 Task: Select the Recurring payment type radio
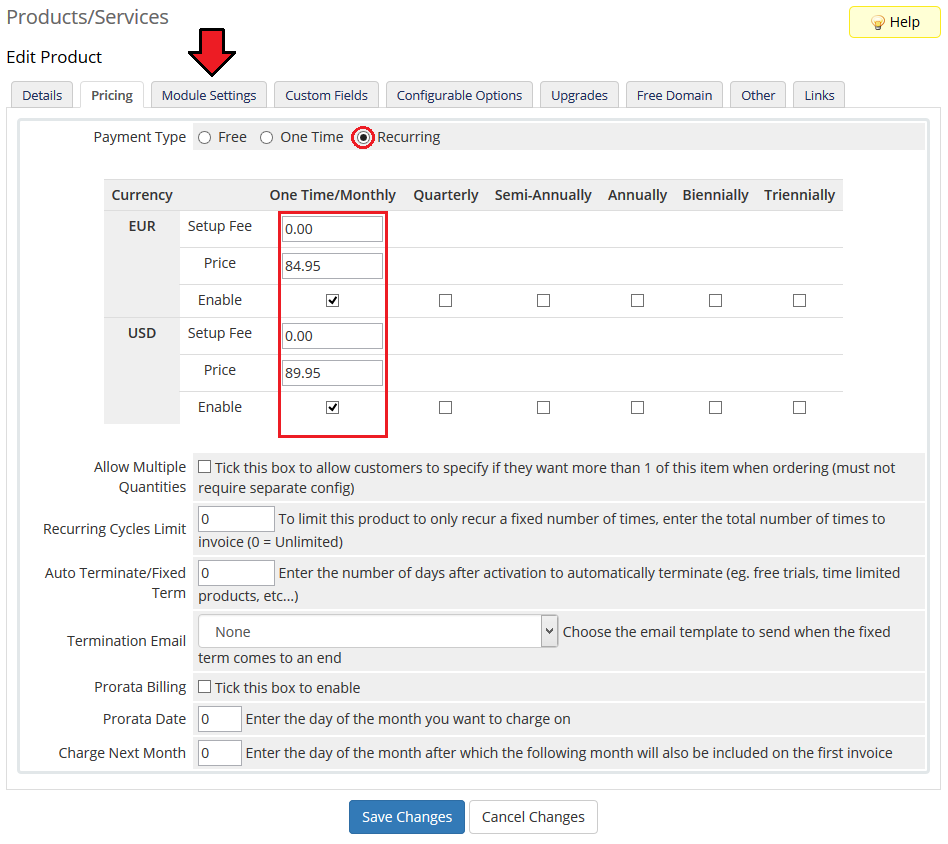click(363, 138)
